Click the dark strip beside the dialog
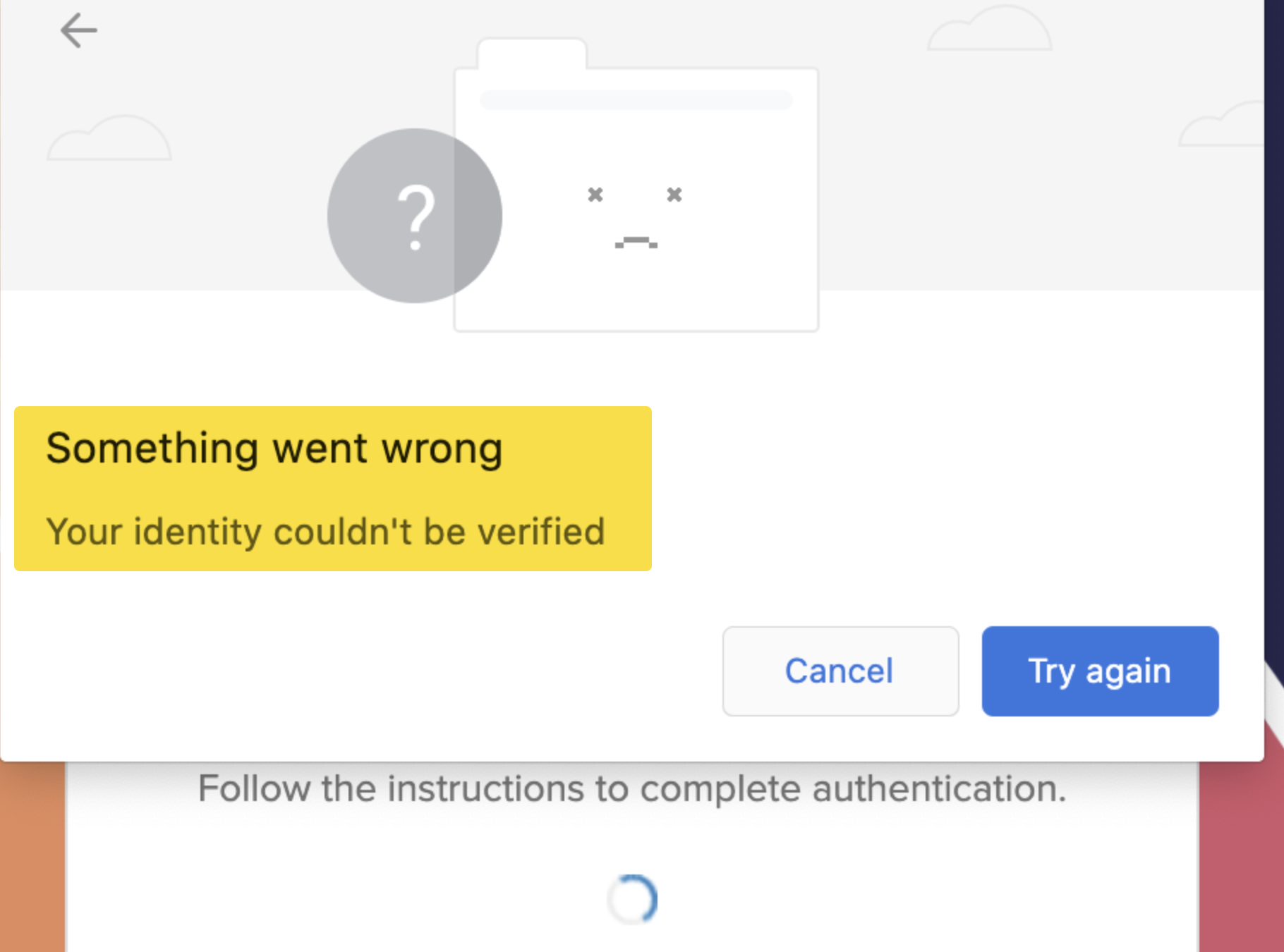 point(1274,282)
